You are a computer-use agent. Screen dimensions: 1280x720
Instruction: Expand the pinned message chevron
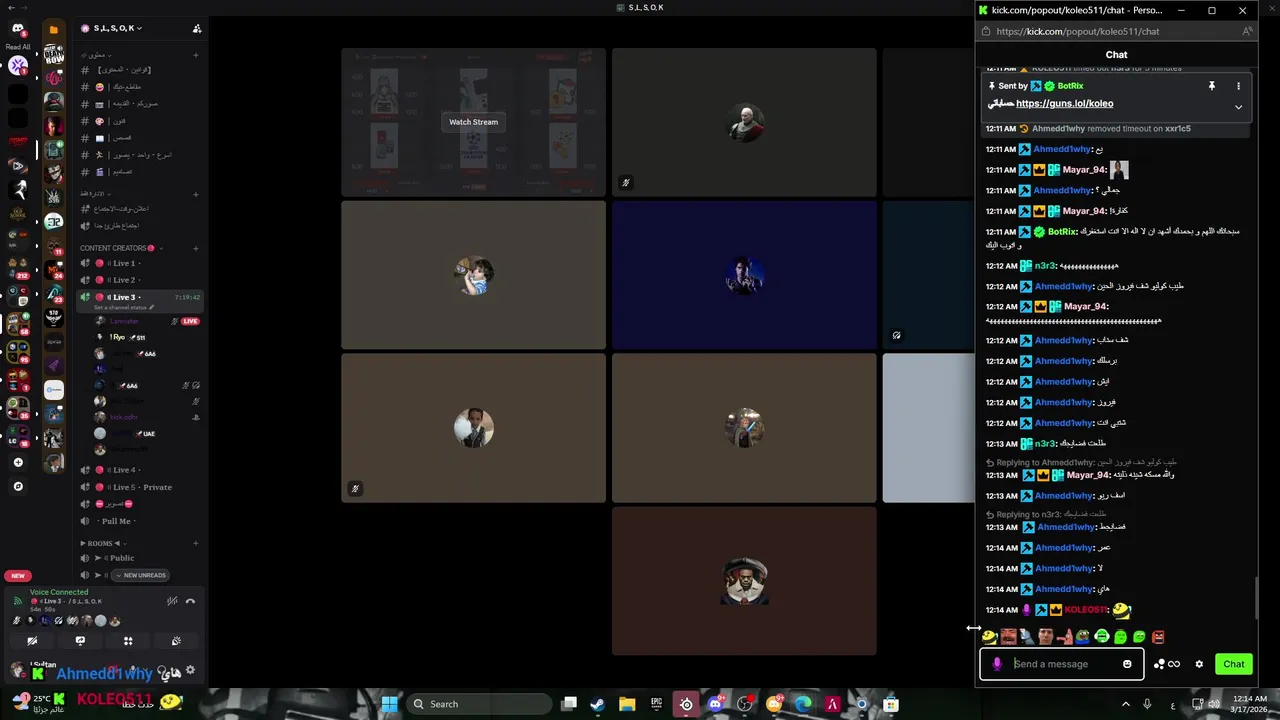(1238, 107)
